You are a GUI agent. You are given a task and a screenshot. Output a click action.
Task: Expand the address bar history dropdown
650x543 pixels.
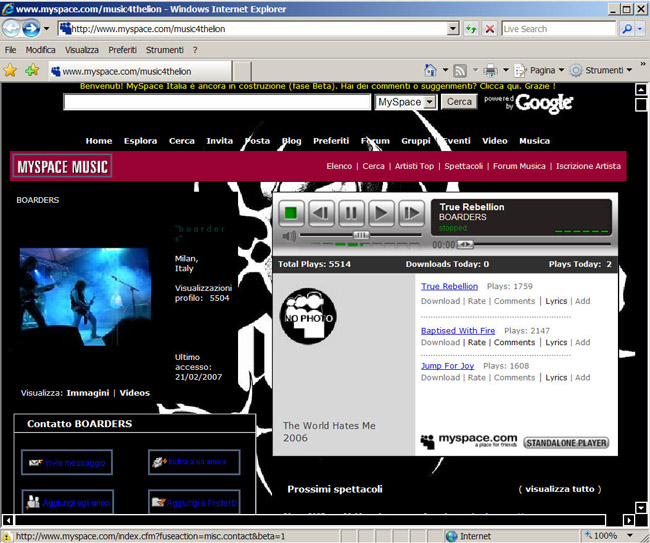(x=453, y=29)
